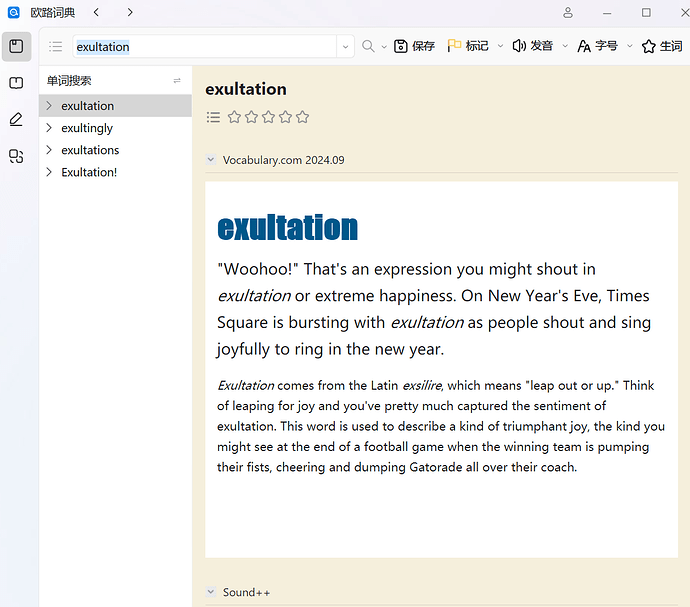This screenshot has height=607, width=690.
Task: Select exultations in the word list
Action: click(90, 150)
